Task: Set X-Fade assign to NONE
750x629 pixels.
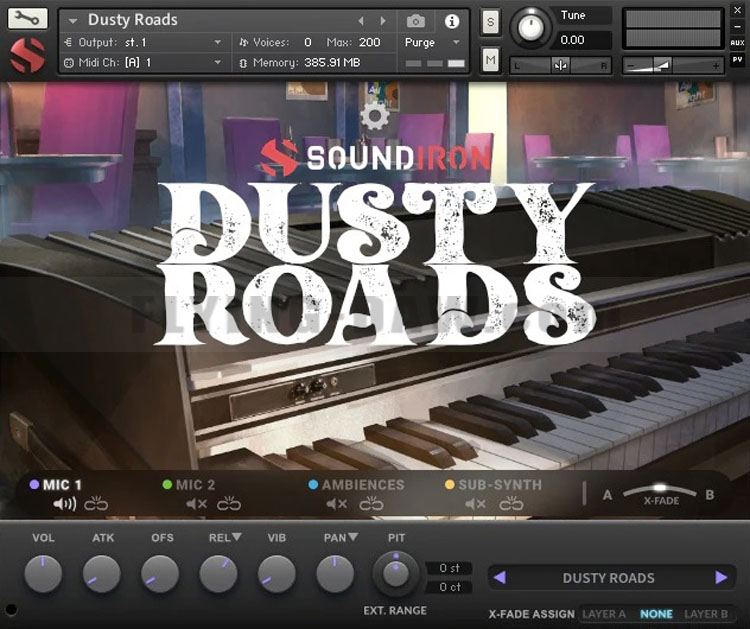Action: point(656,614)
